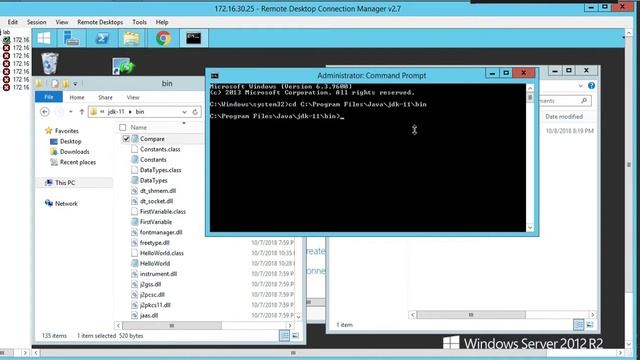Image resolution: width=640 pixels, height=360 pixels.
Task: Go up one folder level in Explorer
Action: [x=82, y=112]
